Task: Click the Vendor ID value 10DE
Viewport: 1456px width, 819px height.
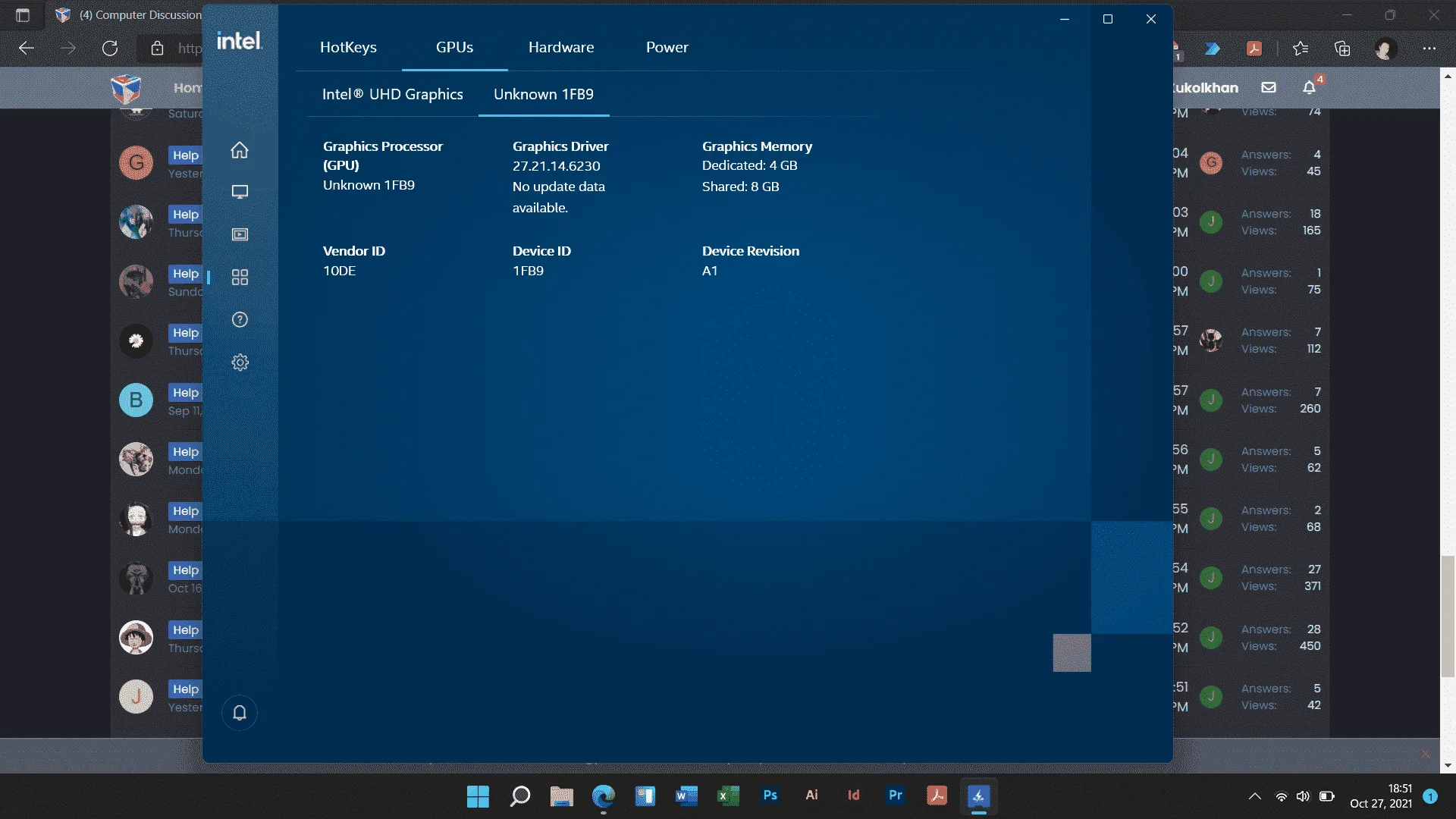Action: coord(339,271)
